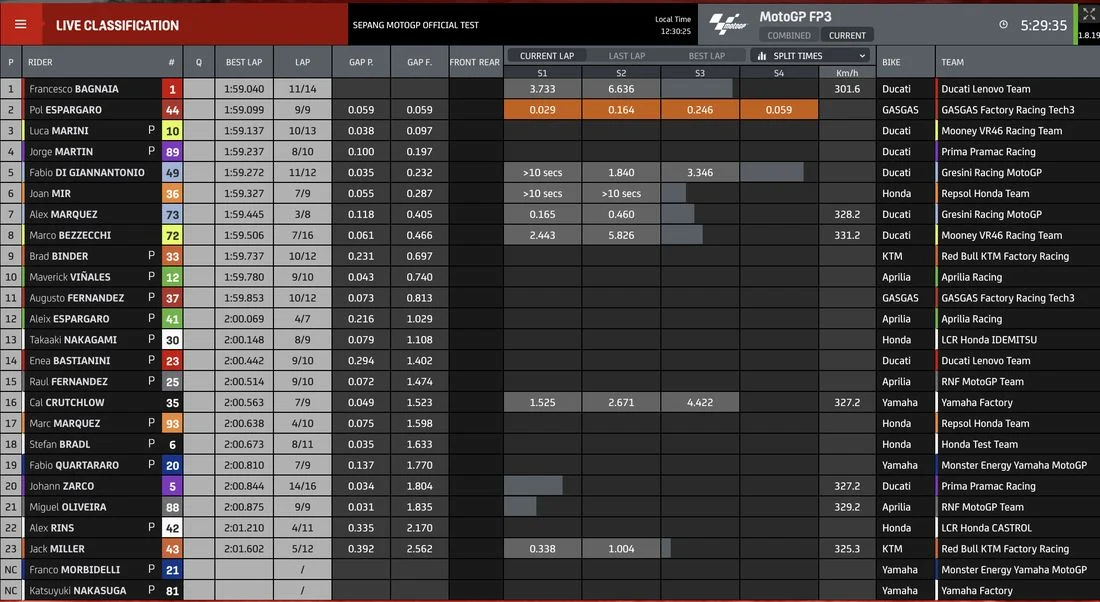The width and height of the screenshot is (1100, 602).
Task: Open the hamburger menu
Action: 20,25
